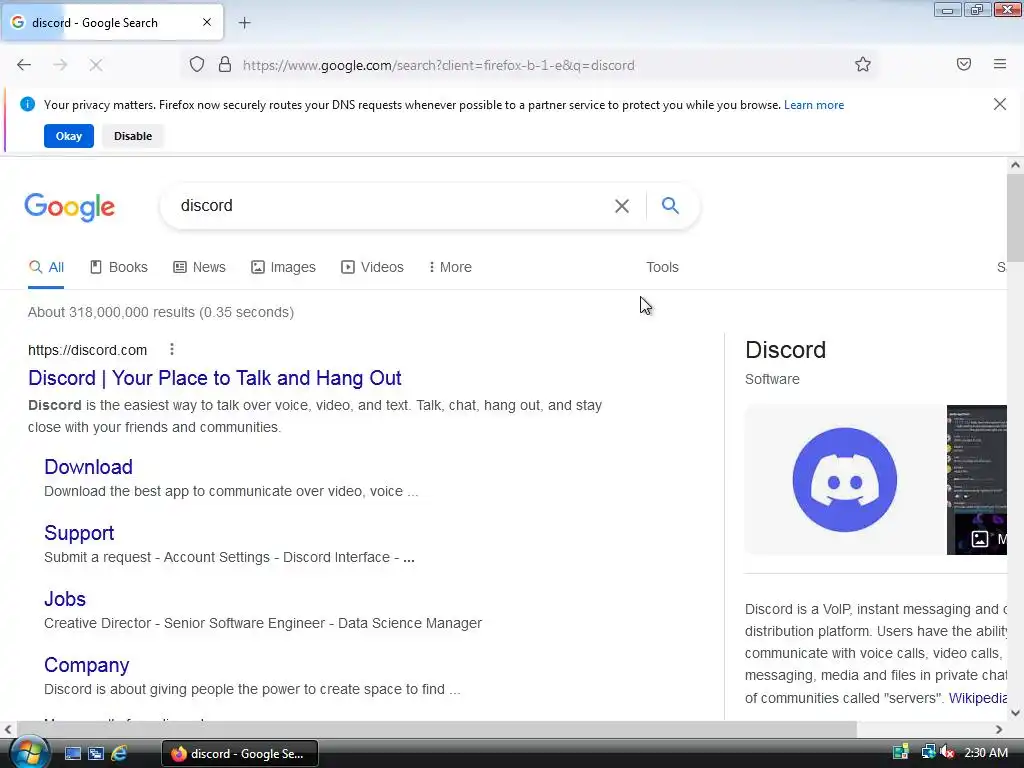The image size is (1024, 768).
Task: Click the horizontal scrollbar right arrow
Action: (x=999, y=729)
